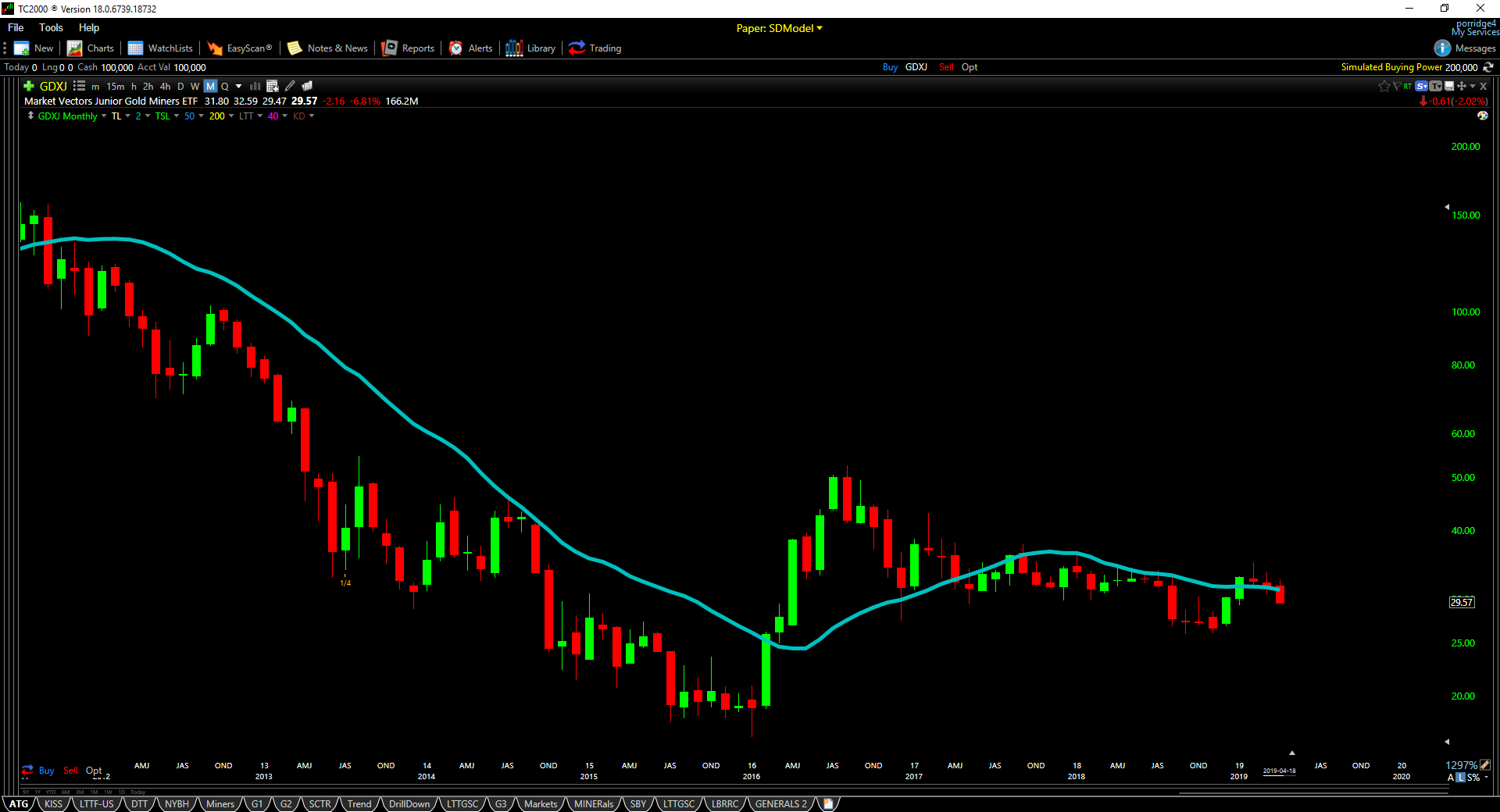The height and width of the screenshot is (812, 1500).
Task: Click the chart template folder icon
Action: tap(307, 86)
